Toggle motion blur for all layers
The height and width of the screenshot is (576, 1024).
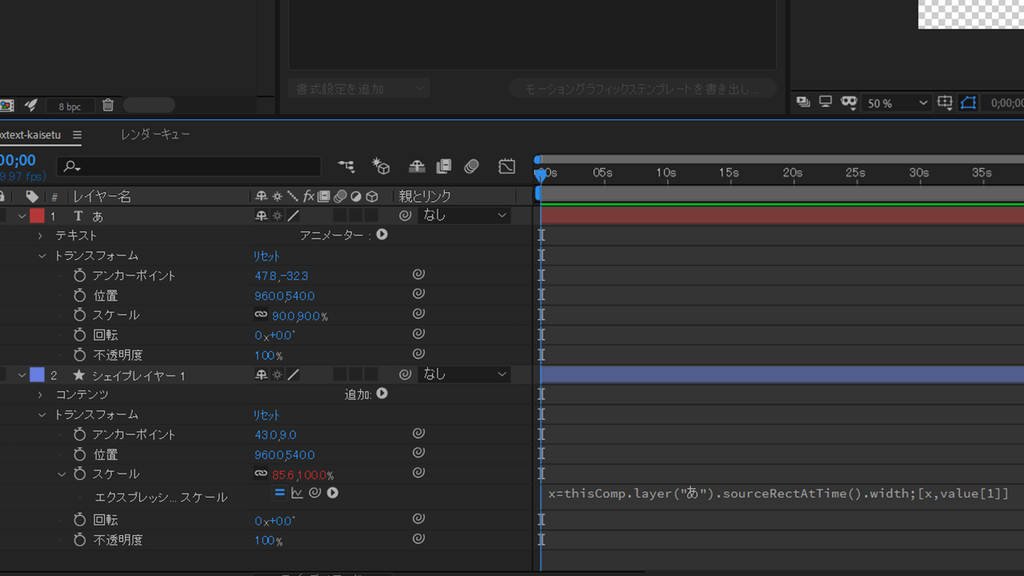click(x=472, y=167)
